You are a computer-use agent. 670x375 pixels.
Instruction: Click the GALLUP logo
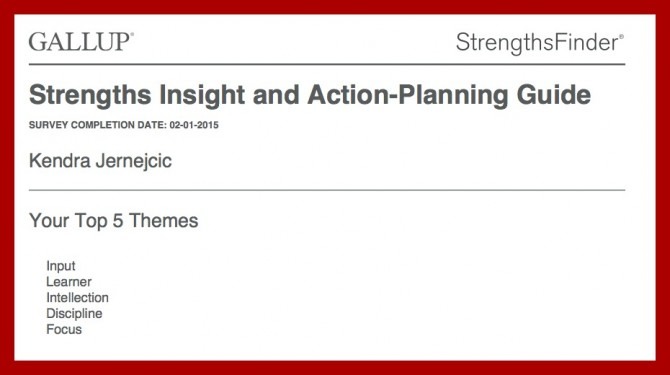[x=81, y=42]
